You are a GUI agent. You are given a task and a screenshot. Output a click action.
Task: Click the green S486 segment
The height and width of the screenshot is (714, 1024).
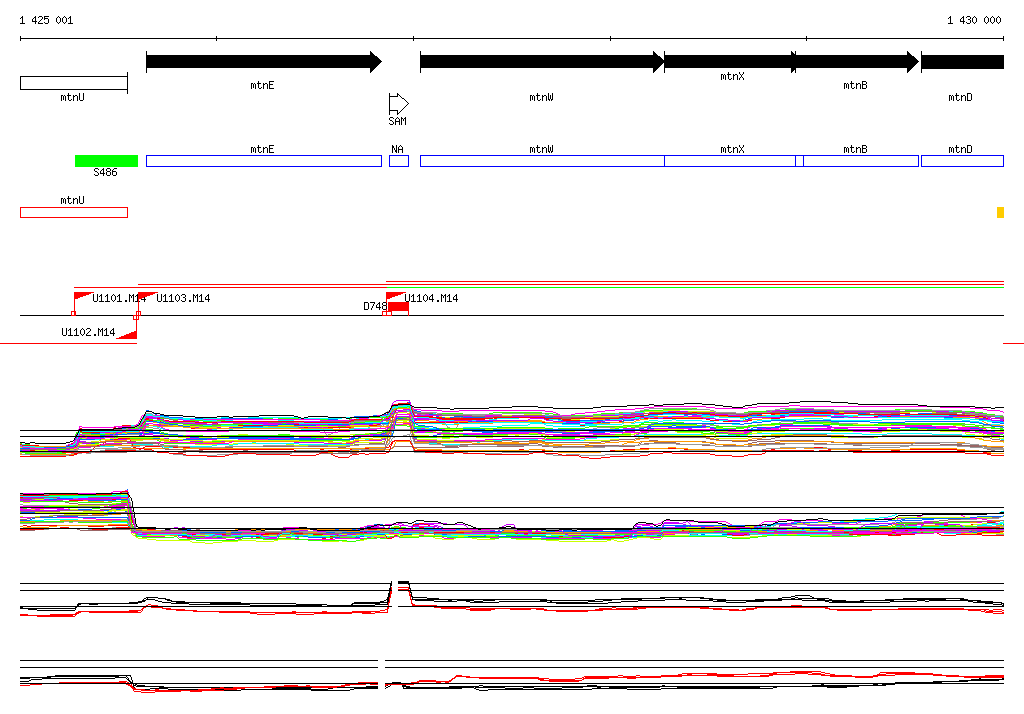click(x=106, y=161)
